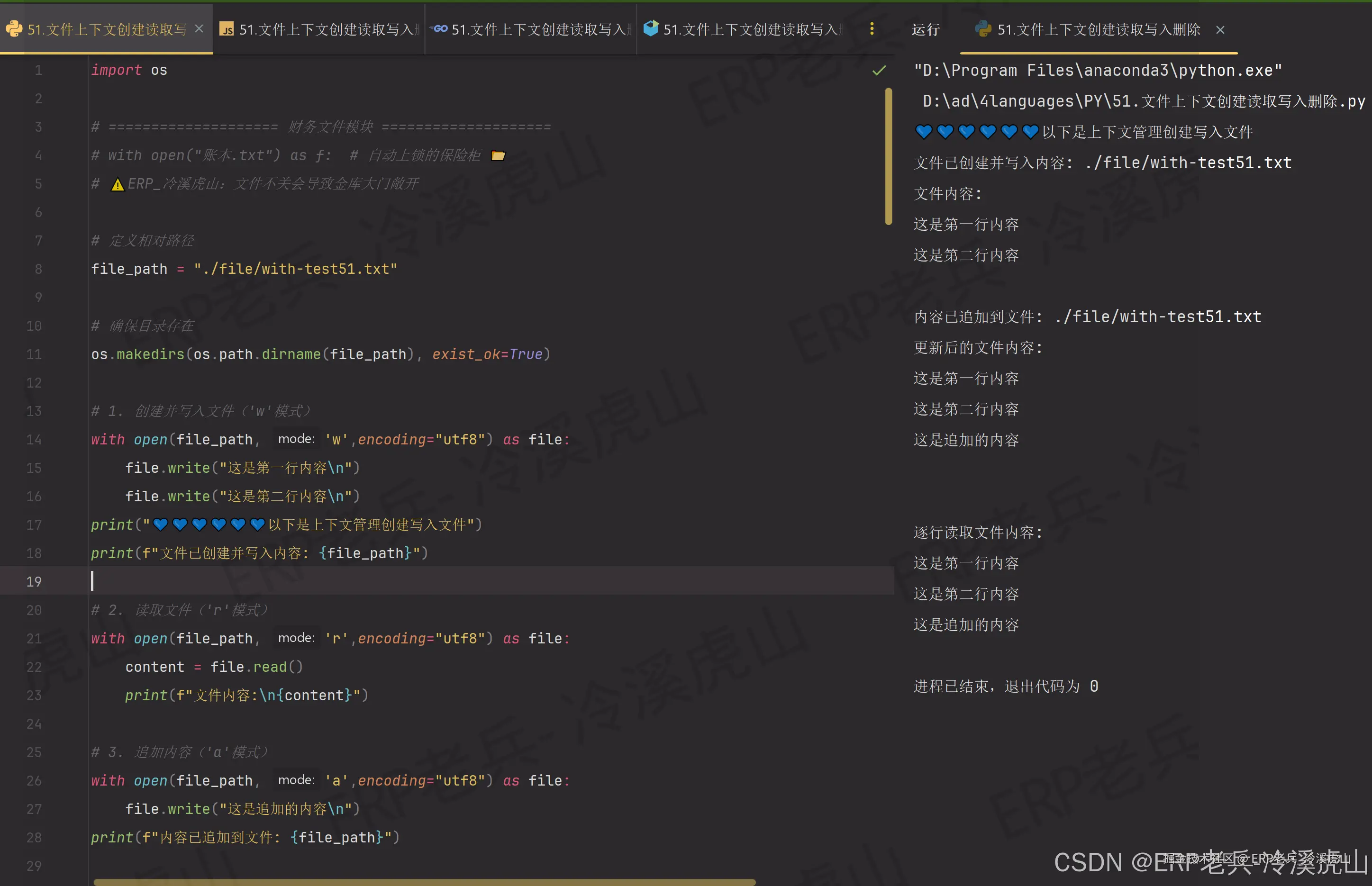The height and width of the screenshot is (886, 1372).
Task: Click the cube icon on the fourth tab
Action: [650, 28]
